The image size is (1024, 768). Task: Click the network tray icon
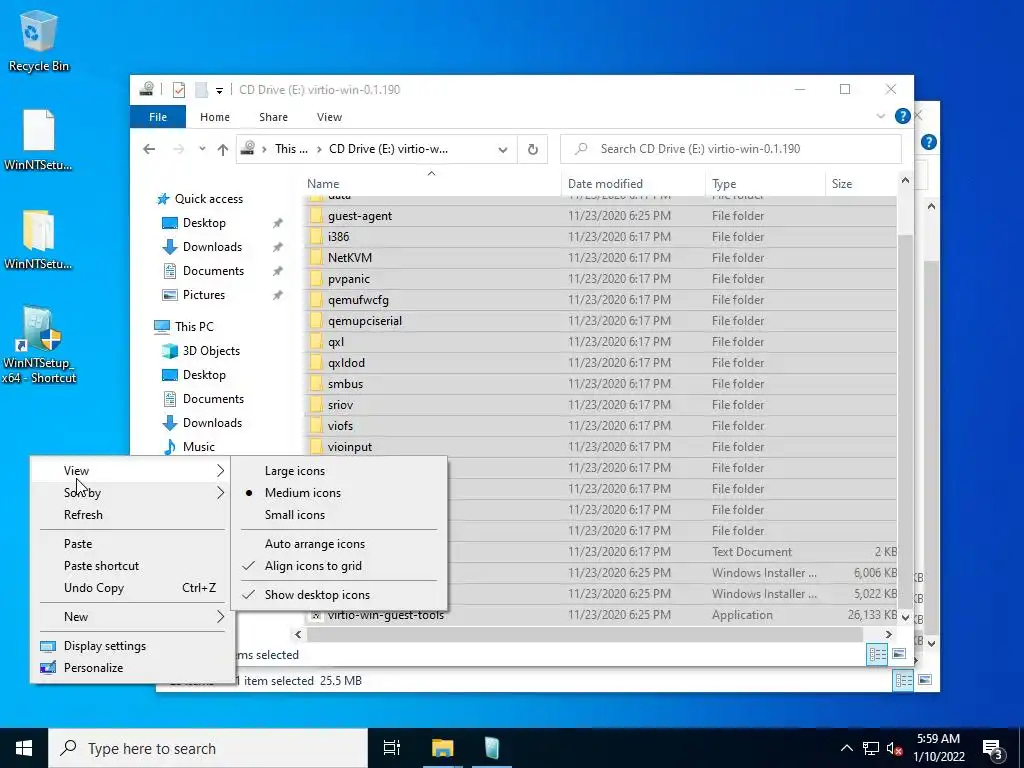(871, 748)
